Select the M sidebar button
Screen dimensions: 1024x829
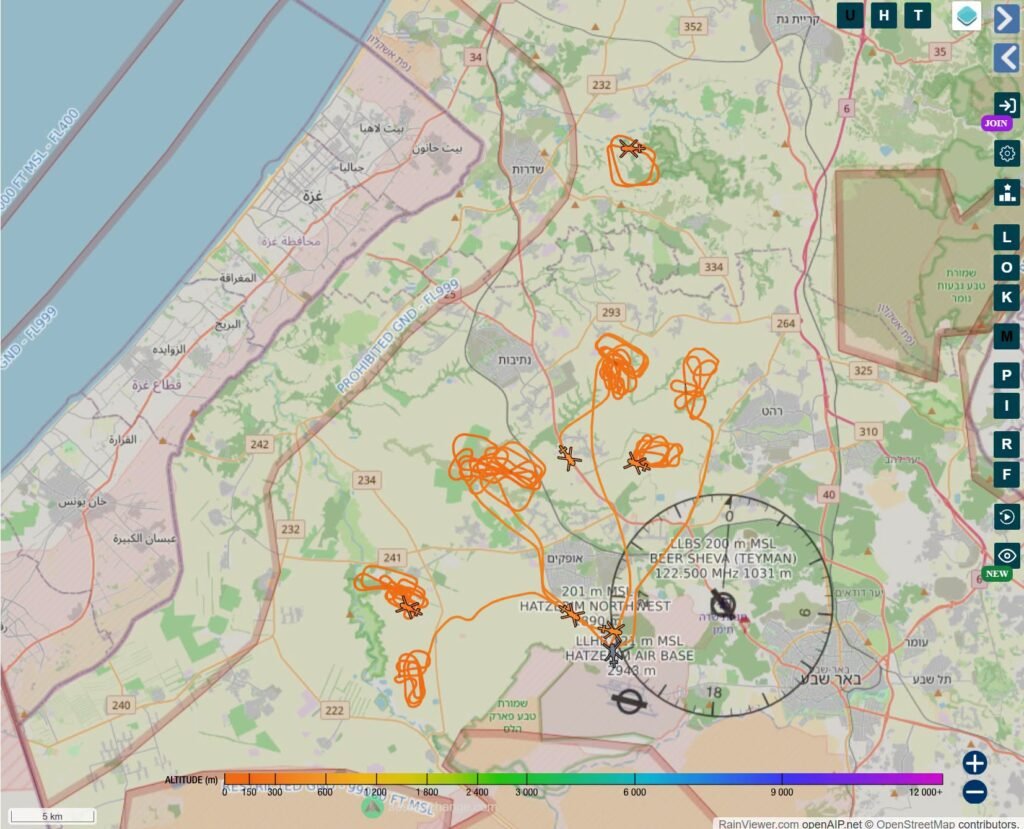1007,337
